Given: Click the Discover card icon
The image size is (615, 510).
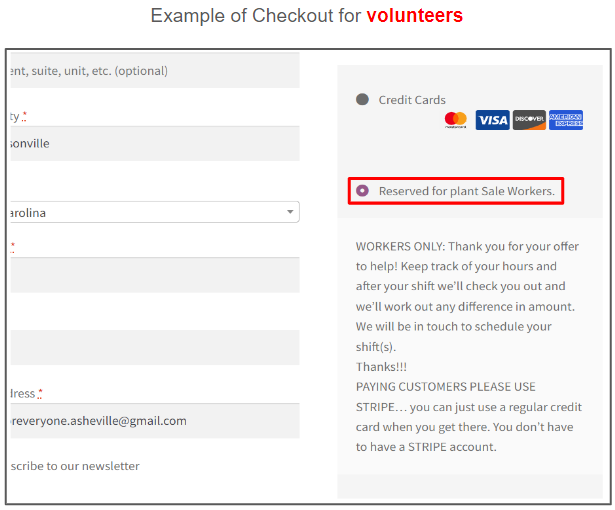Looking at the screenshot, I should click(x=529, y=120).
